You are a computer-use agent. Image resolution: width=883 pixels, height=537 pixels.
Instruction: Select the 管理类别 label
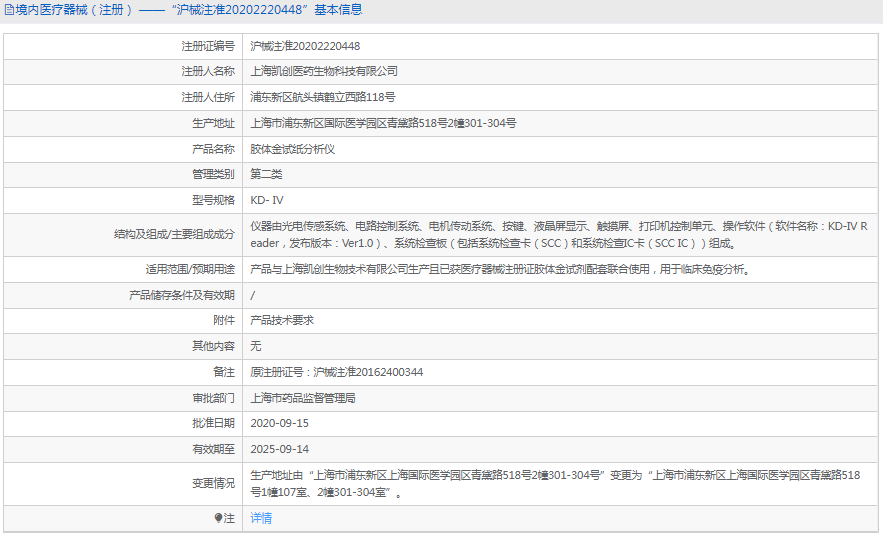tap(213, 174)
